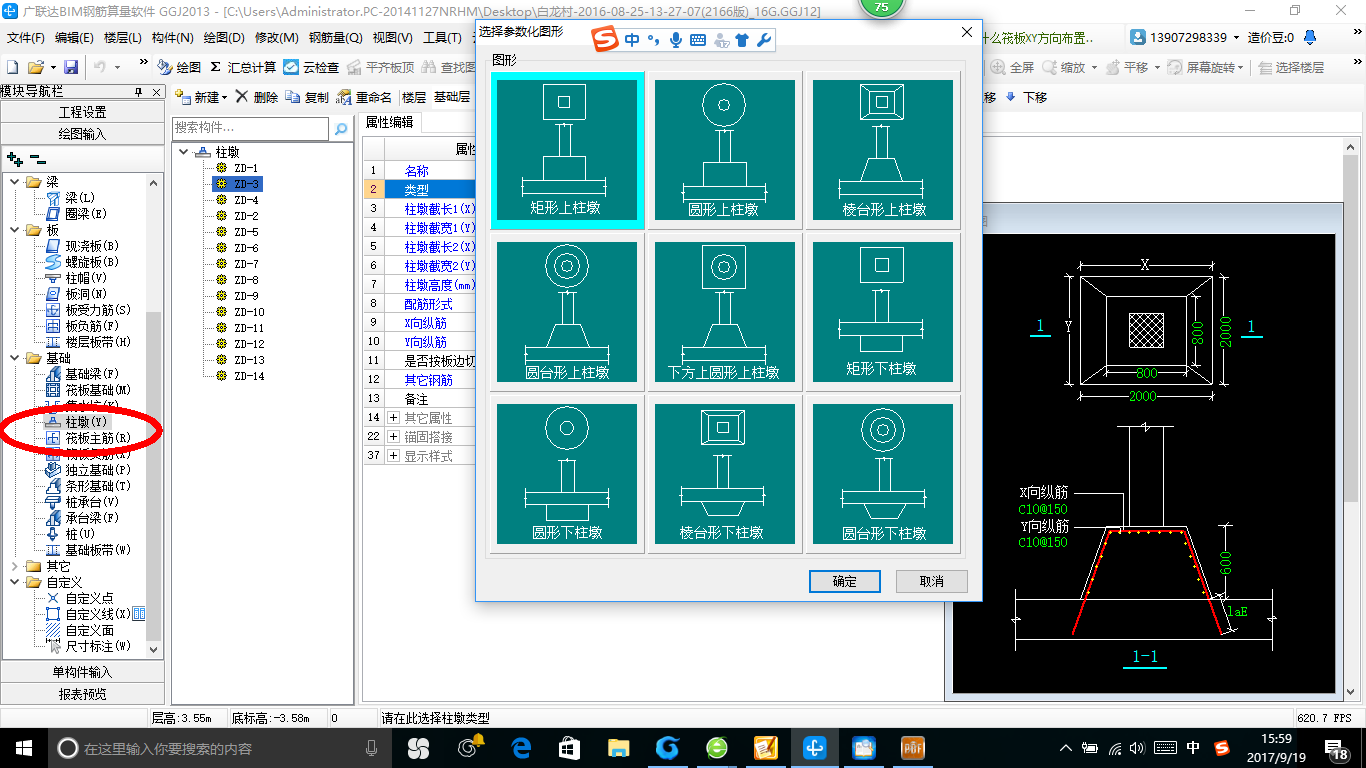
Task: Click the 复制 copy button
Action: (307, 97)
